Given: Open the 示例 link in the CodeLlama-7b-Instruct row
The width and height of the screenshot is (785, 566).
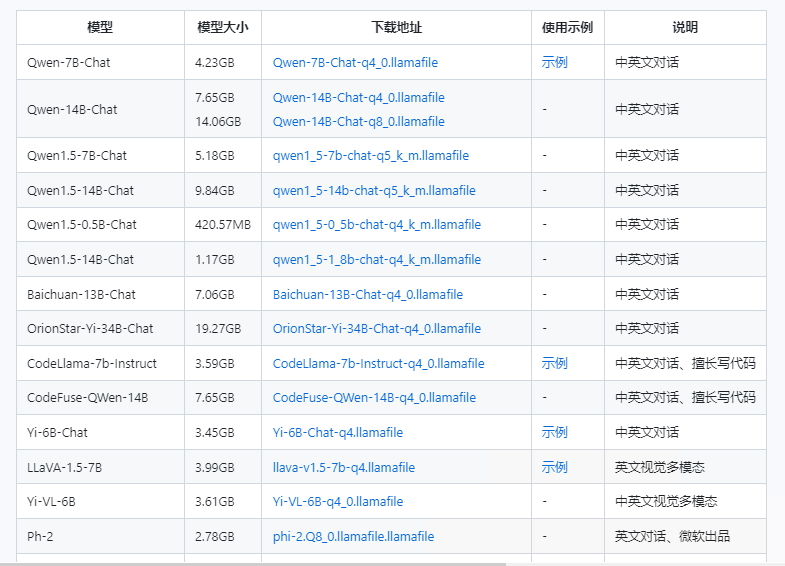Looking at the screenshot, I should pyautogui.click(x=554, y=364).
